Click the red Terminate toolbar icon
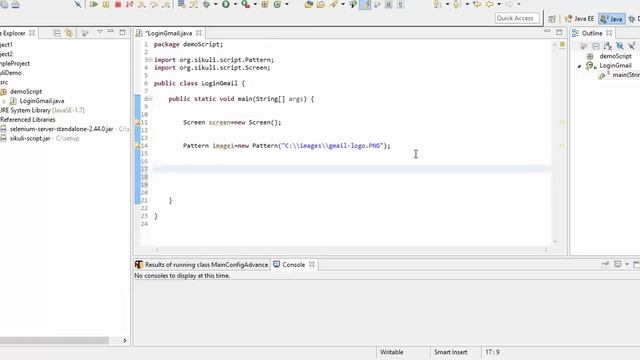The image size is (640, 360). point(118,4)
